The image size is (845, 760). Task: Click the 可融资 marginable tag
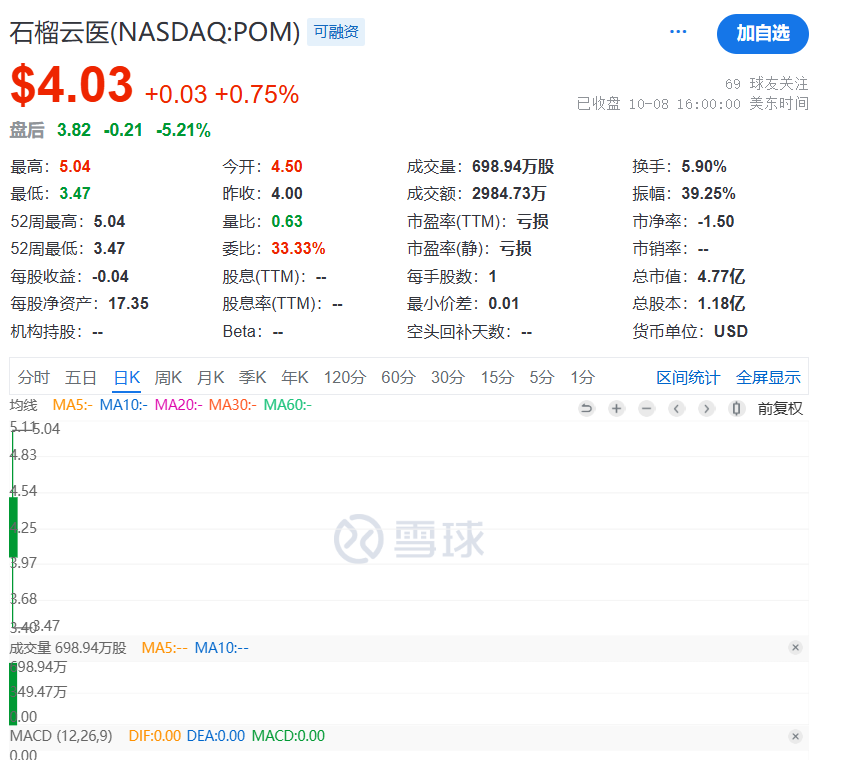[x=338, y=32]
